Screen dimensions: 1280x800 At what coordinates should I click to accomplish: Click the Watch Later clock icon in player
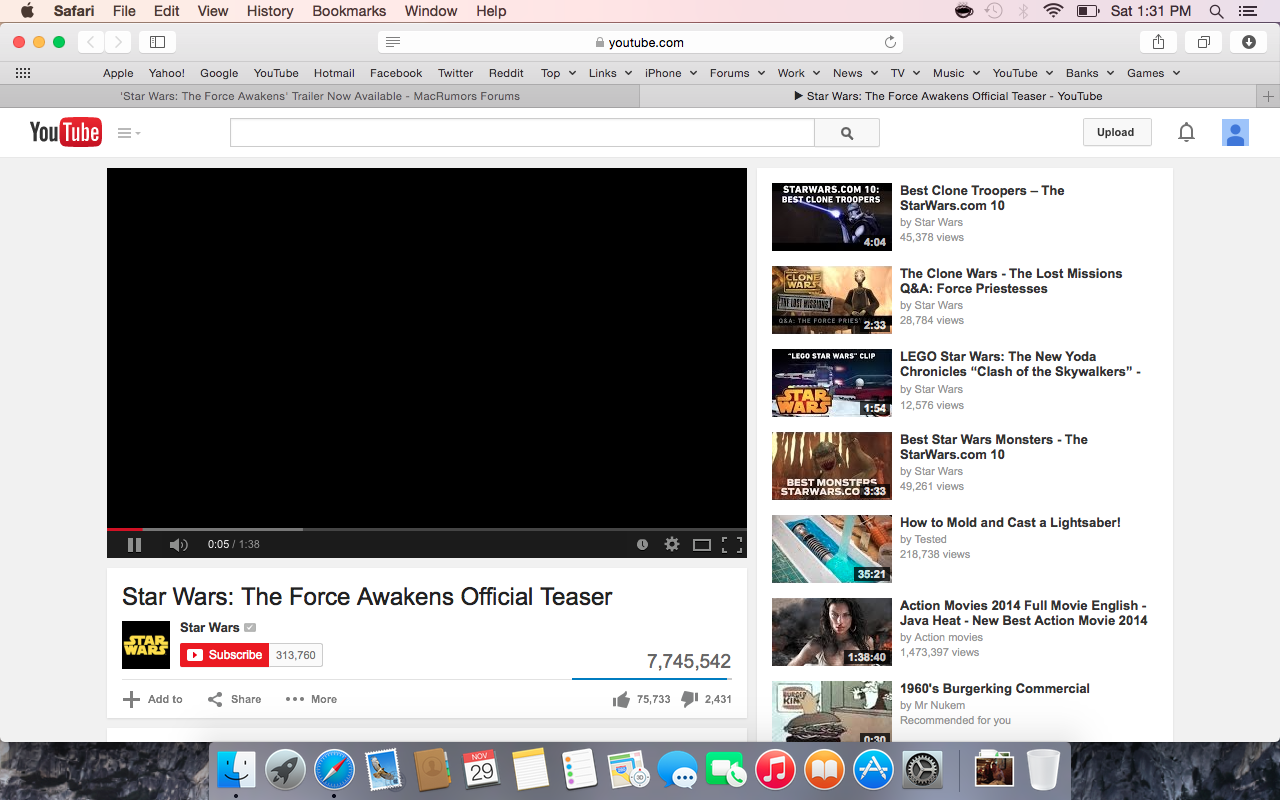(x=642, y=545)
